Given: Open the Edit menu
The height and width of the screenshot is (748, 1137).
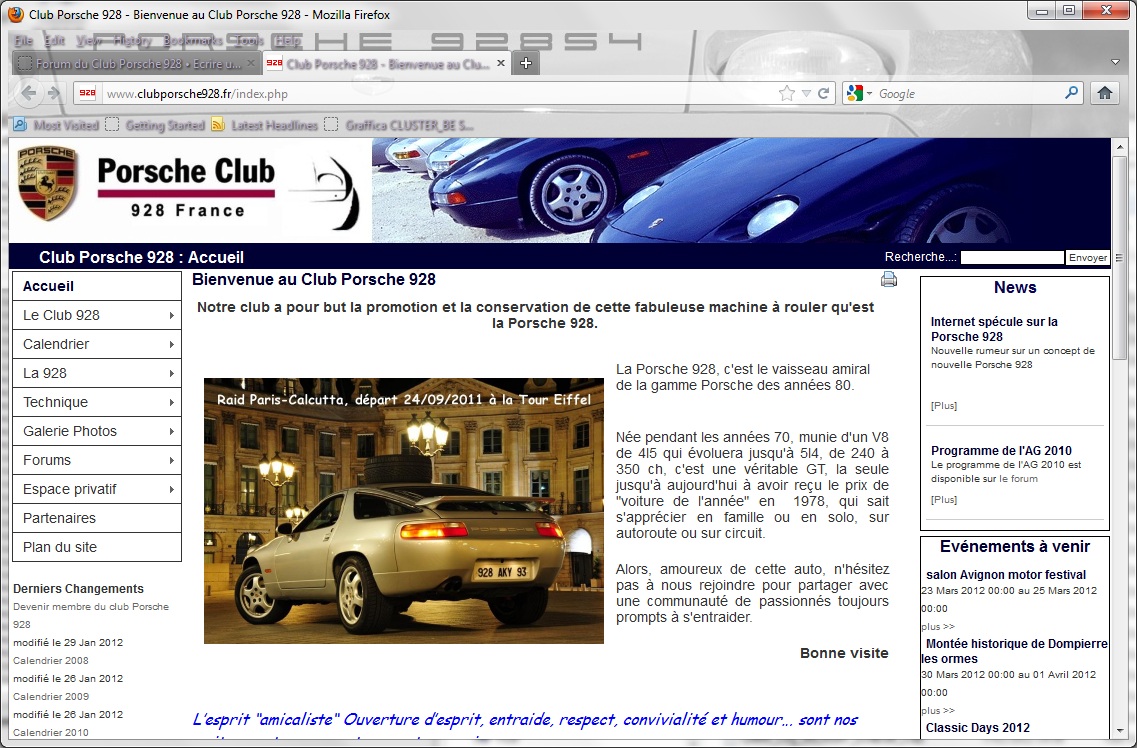Looking at the screenshot, I should point(54,41).
